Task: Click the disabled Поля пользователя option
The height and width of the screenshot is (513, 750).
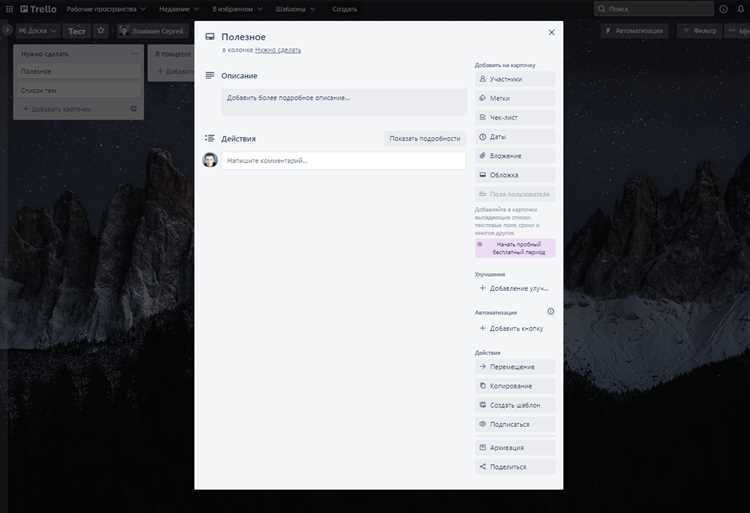Action: pyautogui.click(x=515, y=194)
